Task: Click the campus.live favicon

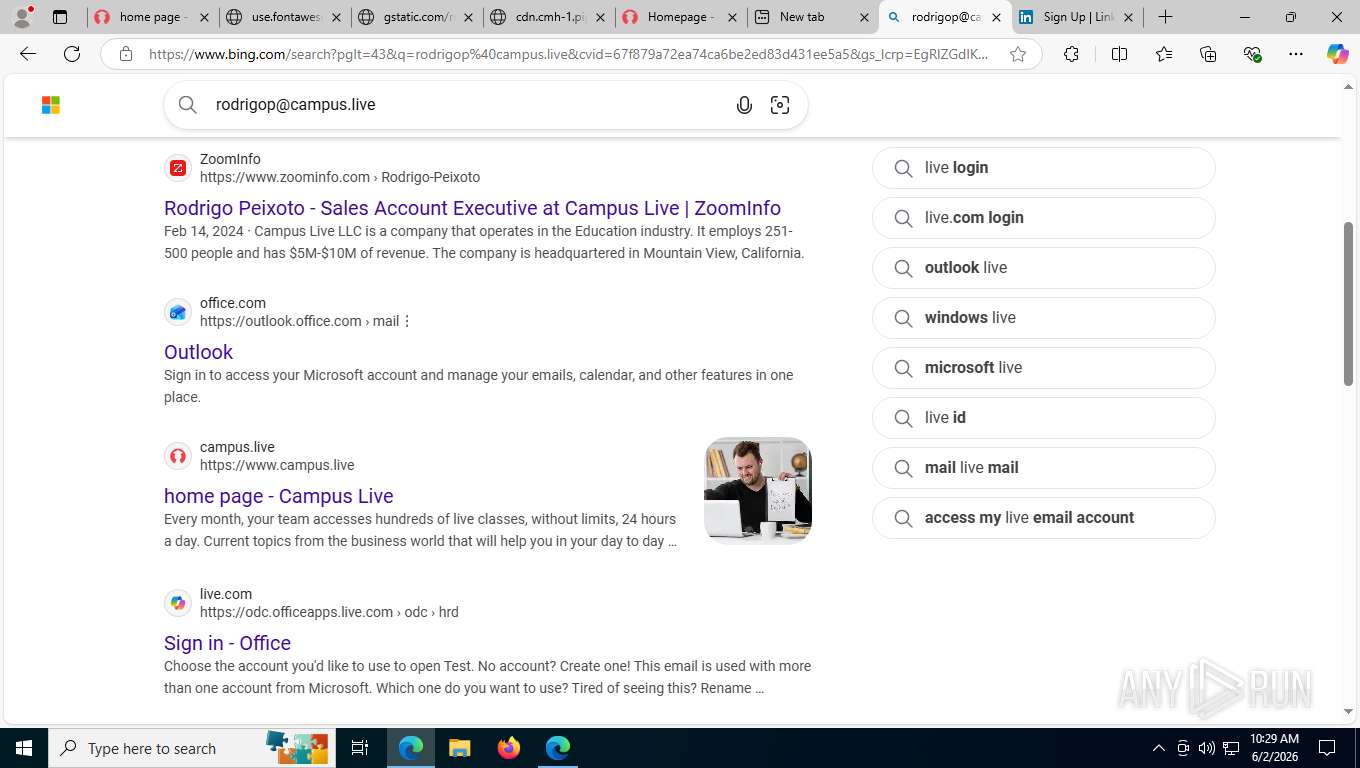Action: [178, 456]
